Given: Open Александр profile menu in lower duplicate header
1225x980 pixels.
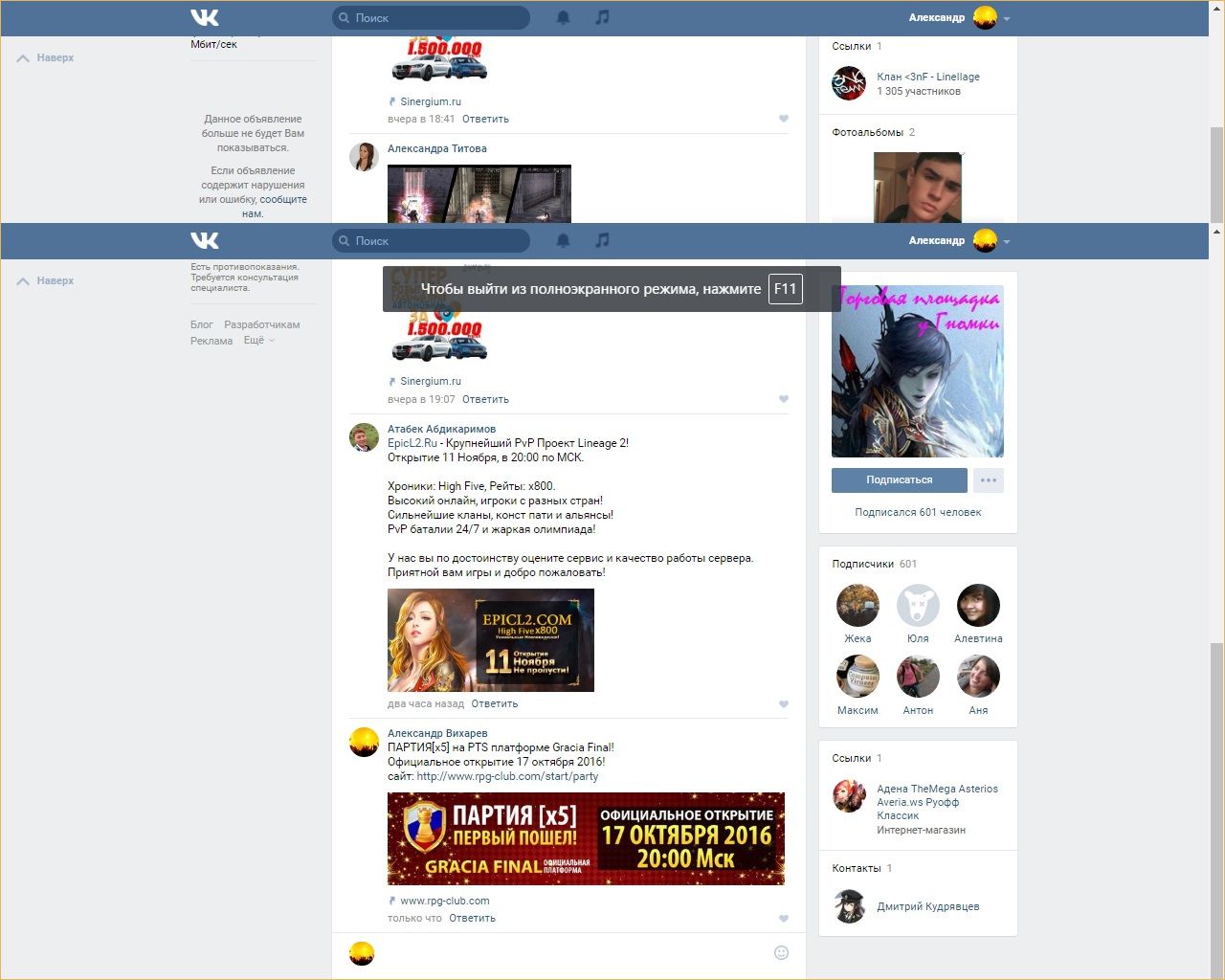Looking at the screenshot, I should [x=959, y=240].
